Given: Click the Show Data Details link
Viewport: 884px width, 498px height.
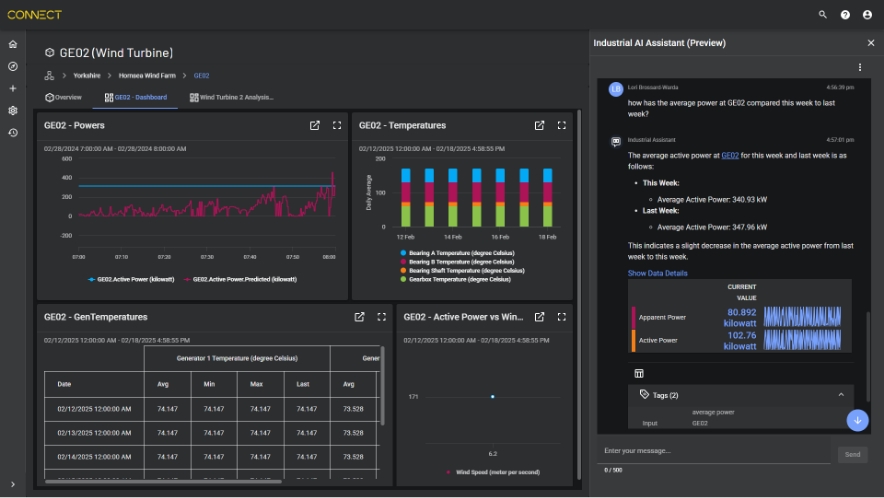Looking at the screenshot, I should click(x=657, y=273).
